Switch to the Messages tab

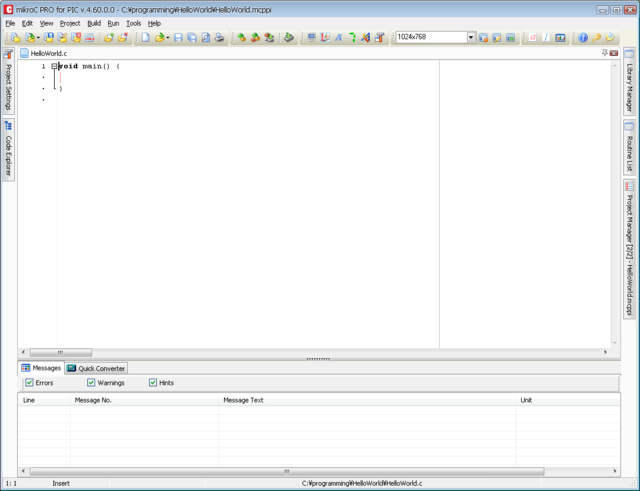[x=41, y=368]
